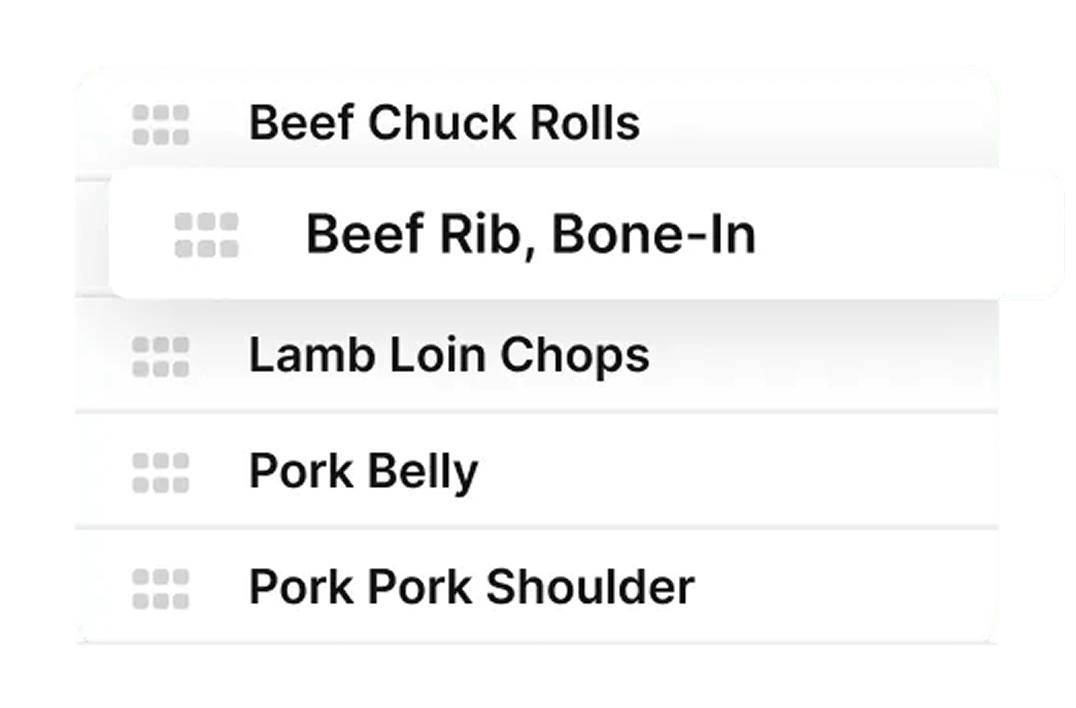Click the drag handle beside Lamb Loin Chops

[x=159, y=355]
